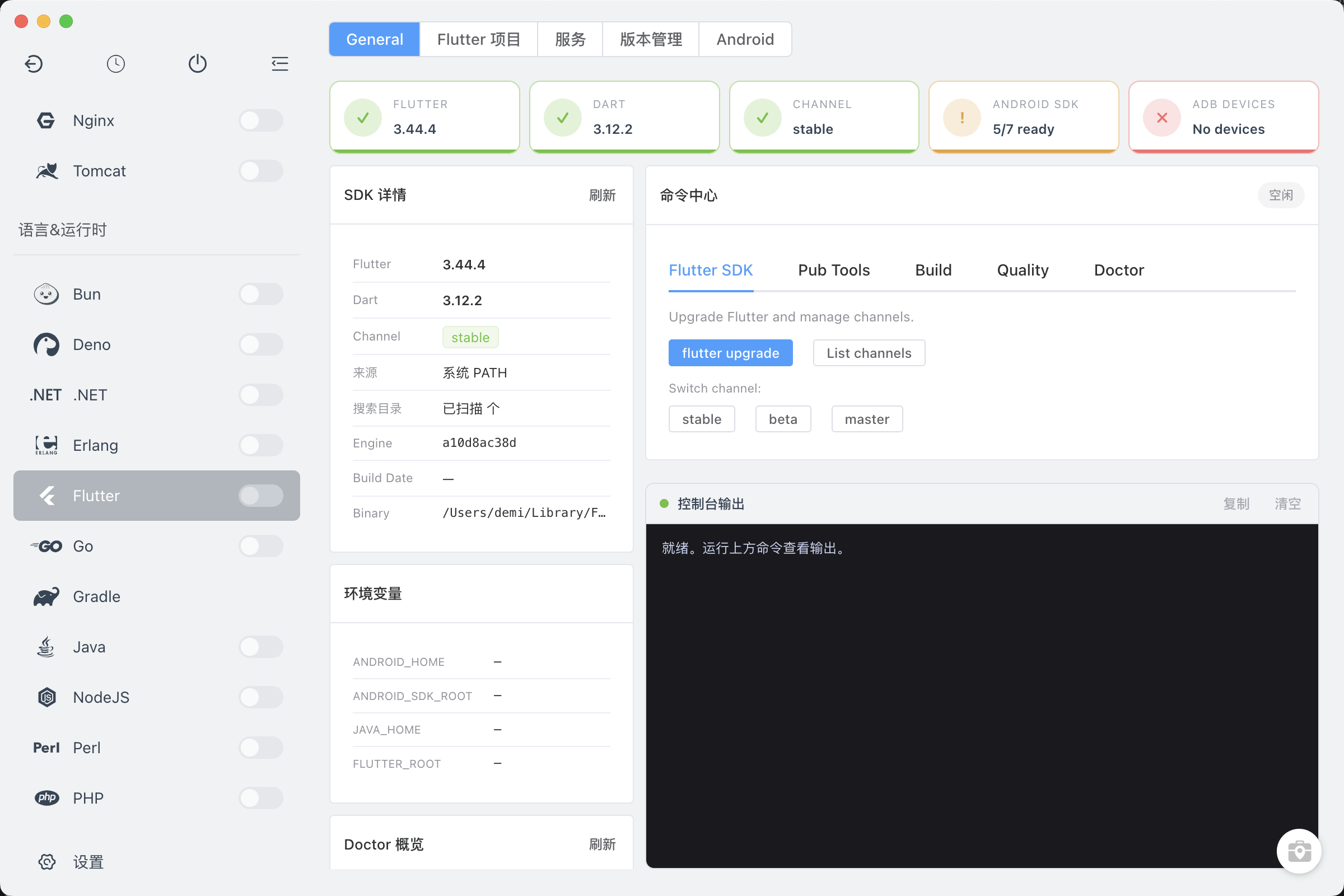Click the green check on DART card

[563, 118]
